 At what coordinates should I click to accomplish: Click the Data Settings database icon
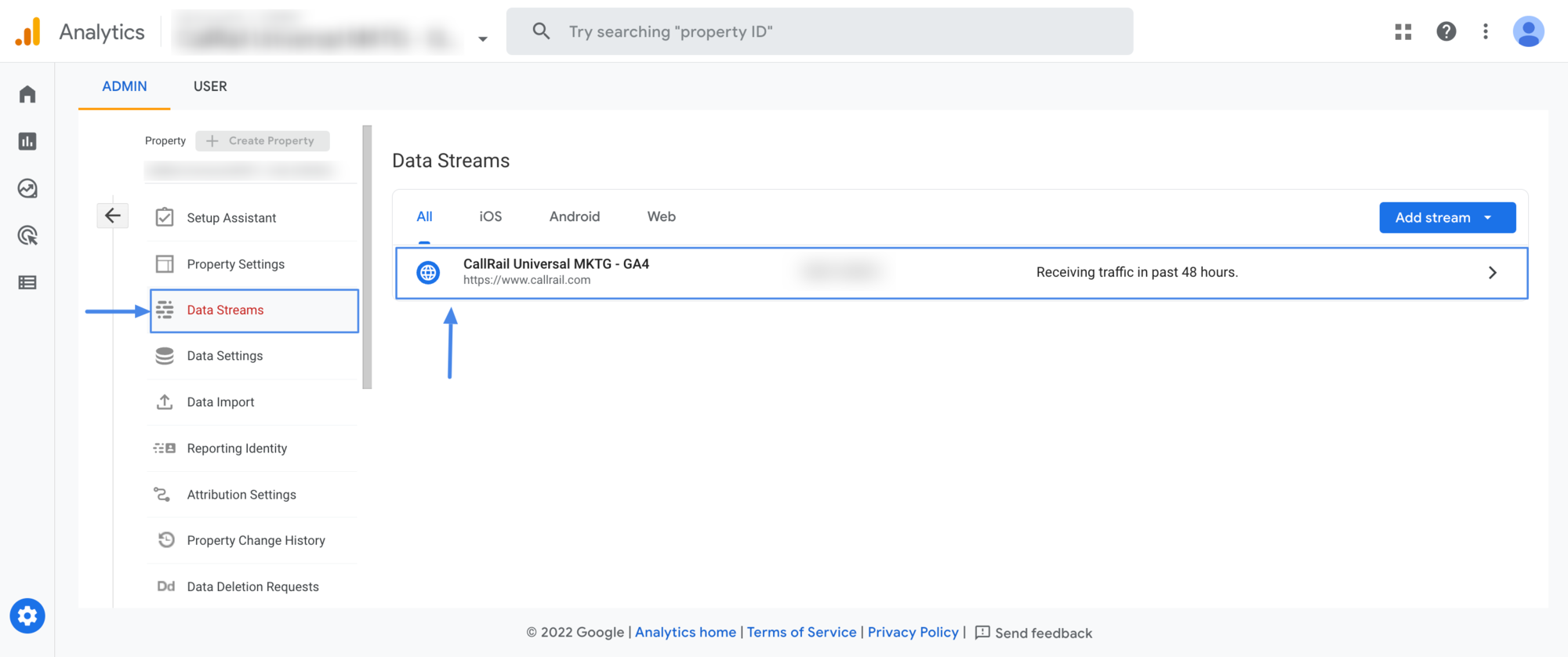(165, 356)
